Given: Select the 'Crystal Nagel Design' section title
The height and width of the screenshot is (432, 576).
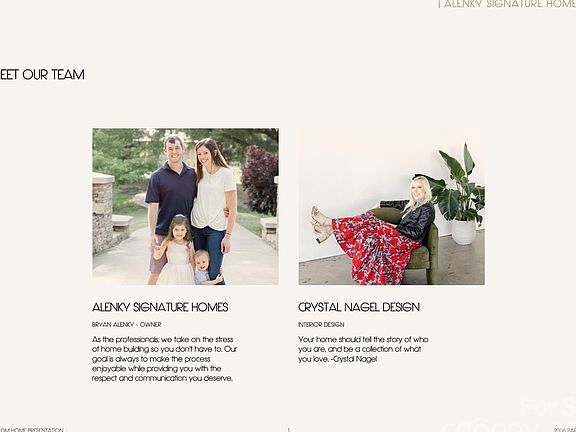Looking at the screenshot, I should (x=359, y=307).
